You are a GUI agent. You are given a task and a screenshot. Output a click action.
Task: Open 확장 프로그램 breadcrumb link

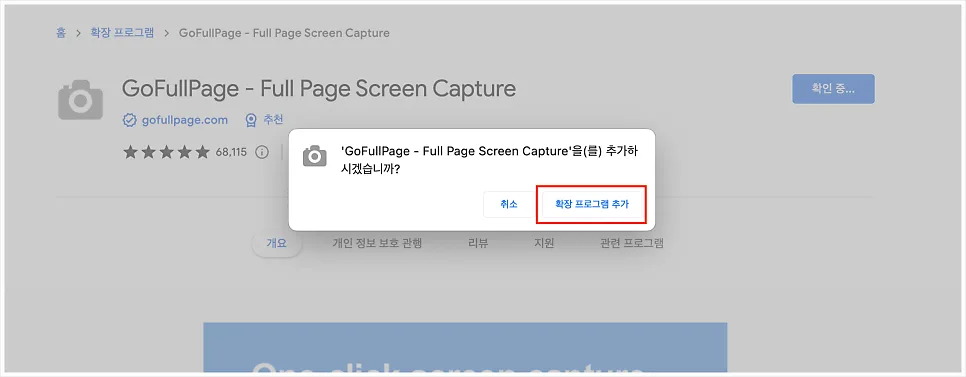[122, 33]
